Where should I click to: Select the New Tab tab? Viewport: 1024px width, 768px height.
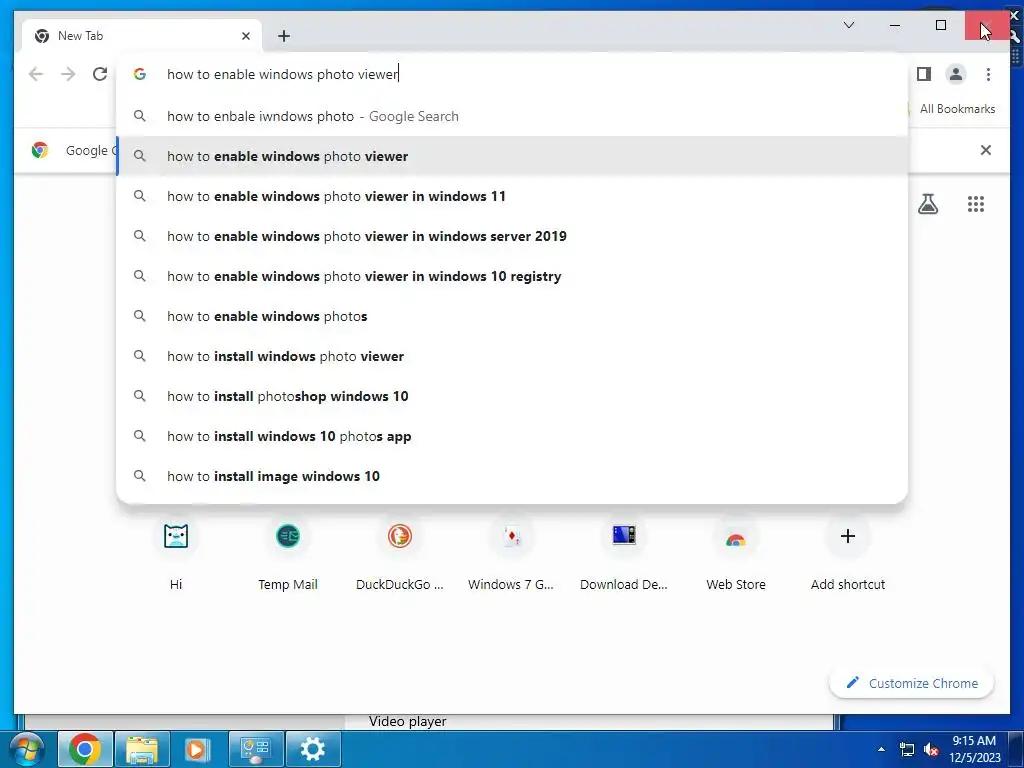click(x=142, y=36)
